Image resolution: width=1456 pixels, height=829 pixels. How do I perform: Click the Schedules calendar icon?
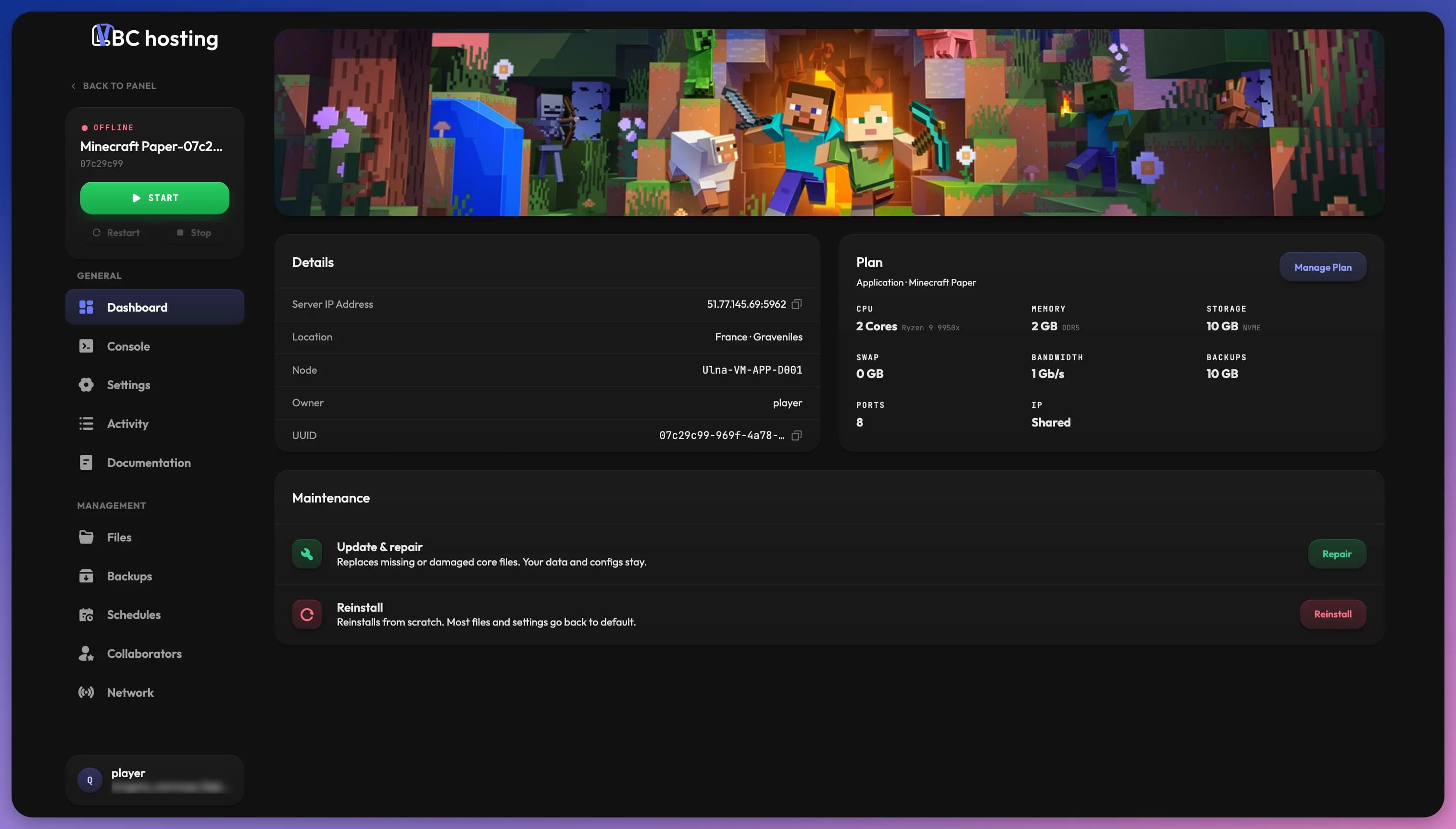pyautogui.click(x=86, y=615)
